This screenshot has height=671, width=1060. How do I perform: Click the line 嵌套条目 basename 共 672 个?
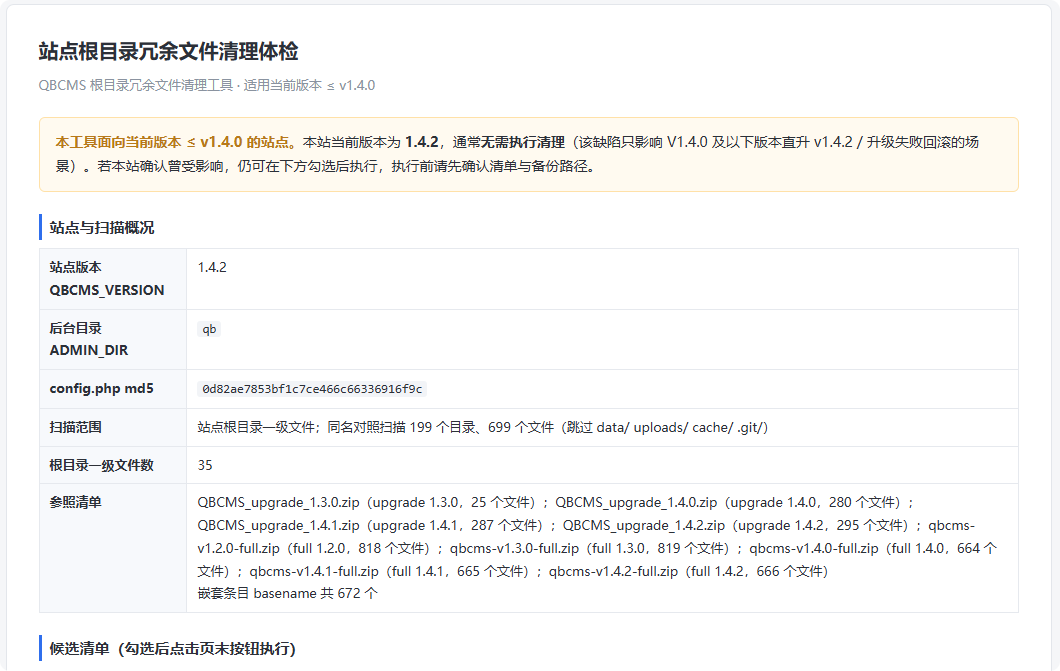[287, 593]
